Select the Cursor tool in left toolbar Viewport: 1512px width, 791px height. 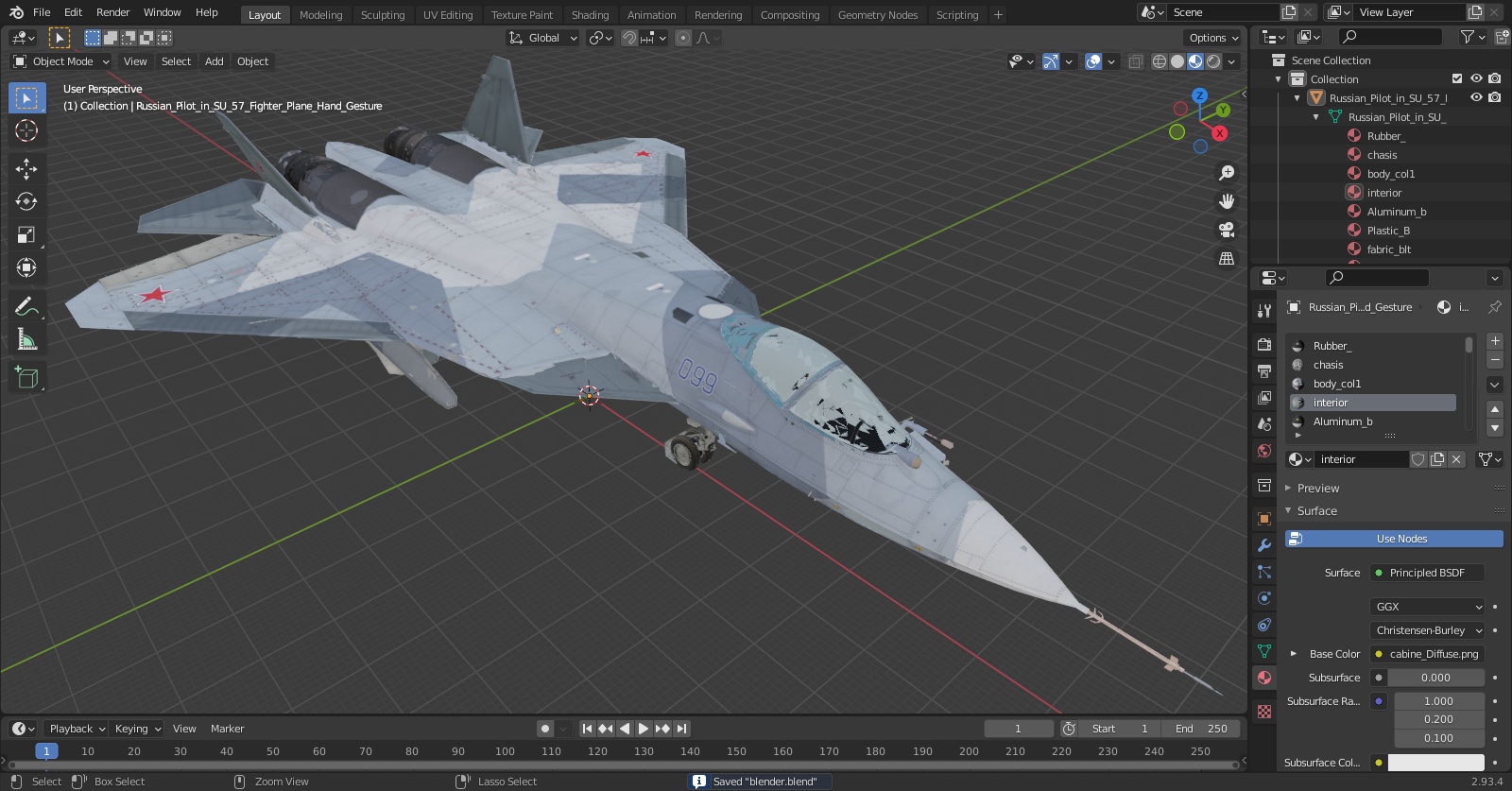tap(26, 130)
